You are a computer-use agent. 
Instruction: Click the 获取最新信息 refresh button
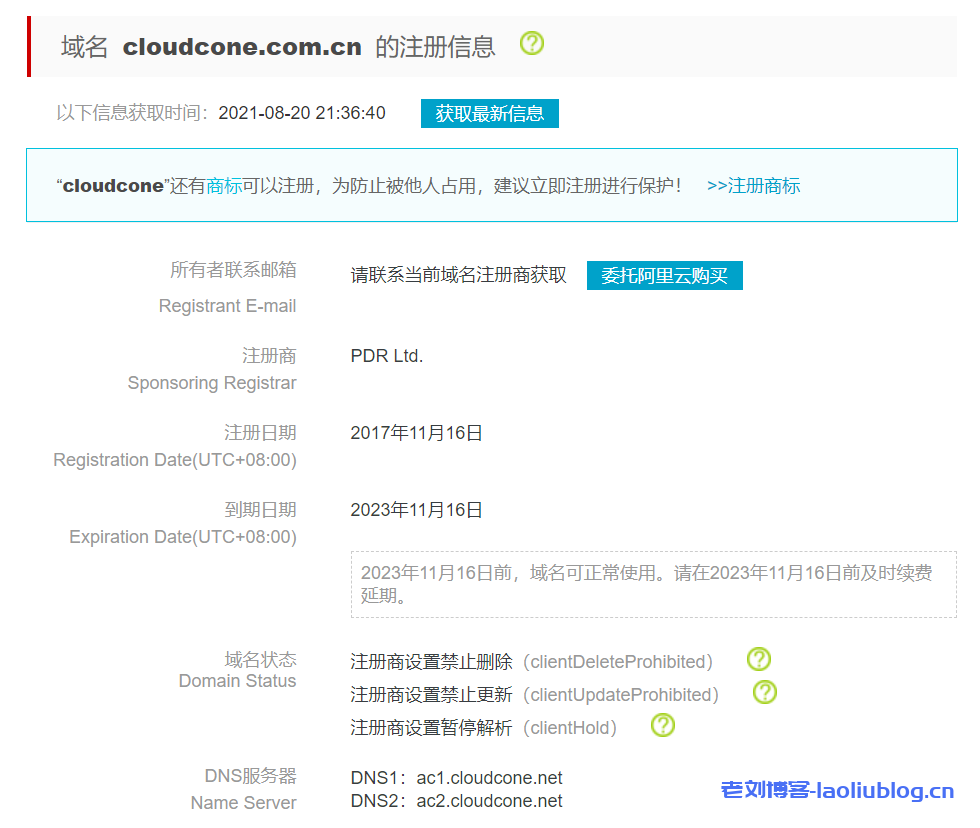pos(489,113)
